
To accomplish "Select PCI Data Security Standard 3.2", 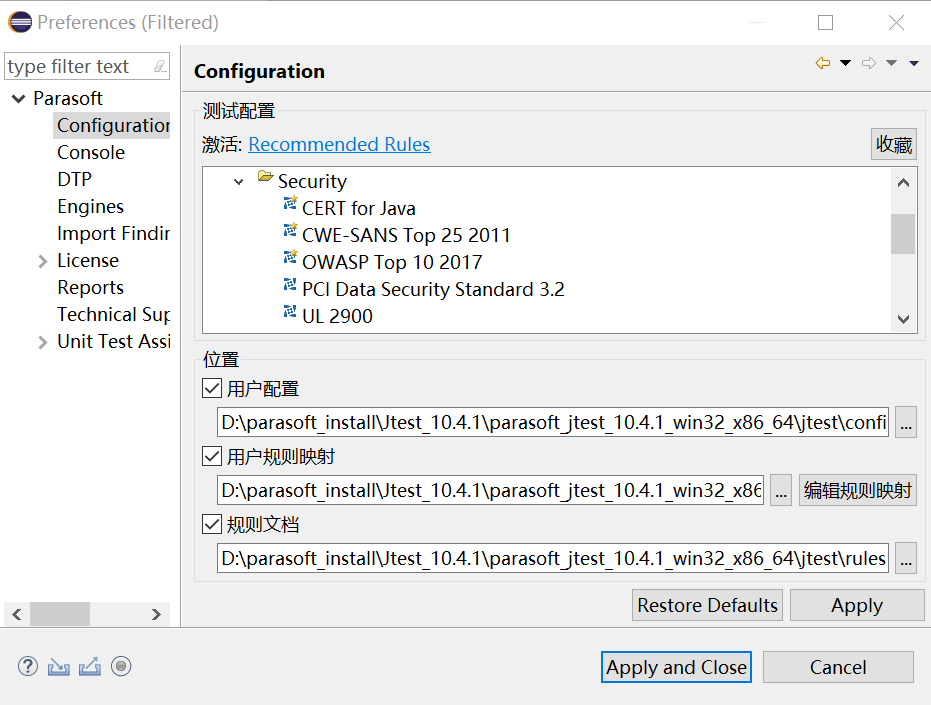I will tap(433, 289).
